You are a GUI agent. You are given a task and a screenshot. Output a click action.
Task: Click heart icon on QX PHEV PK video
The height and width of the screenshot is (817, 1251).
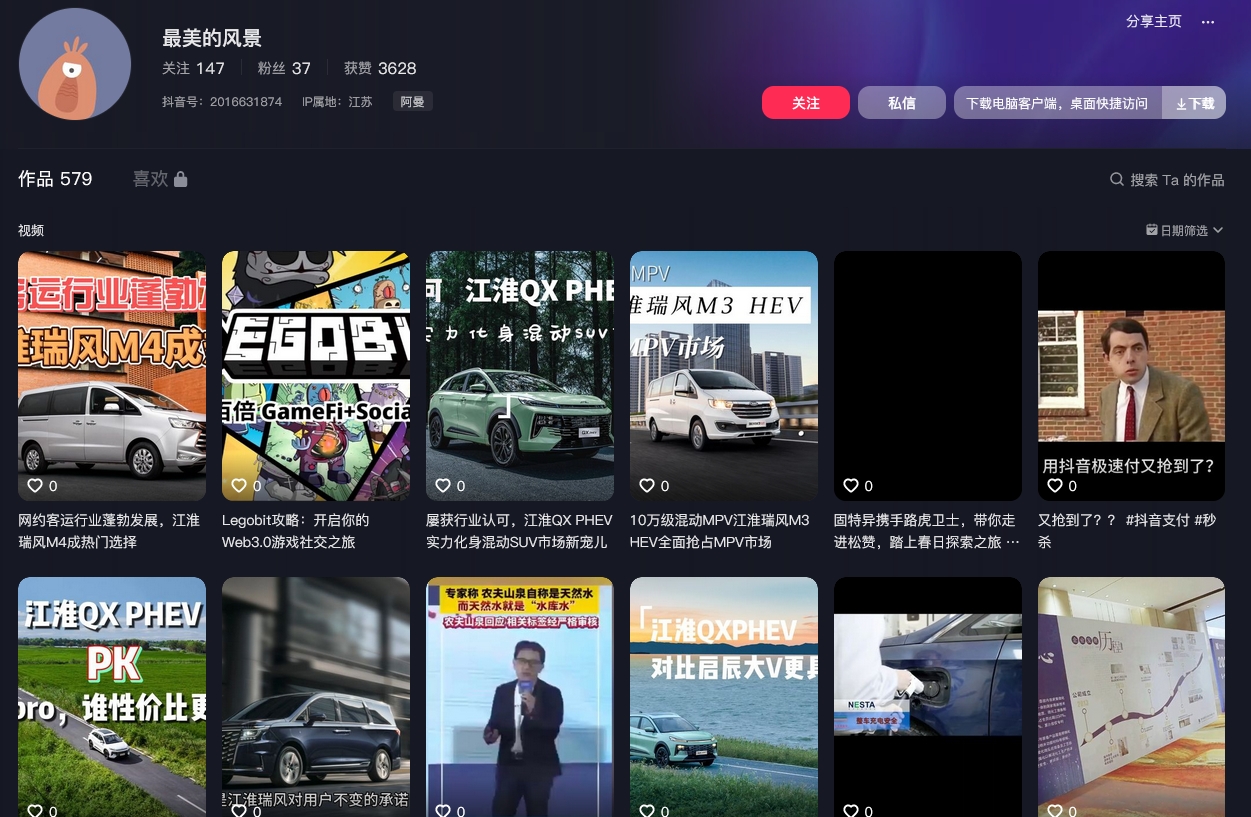coord(35,811)
